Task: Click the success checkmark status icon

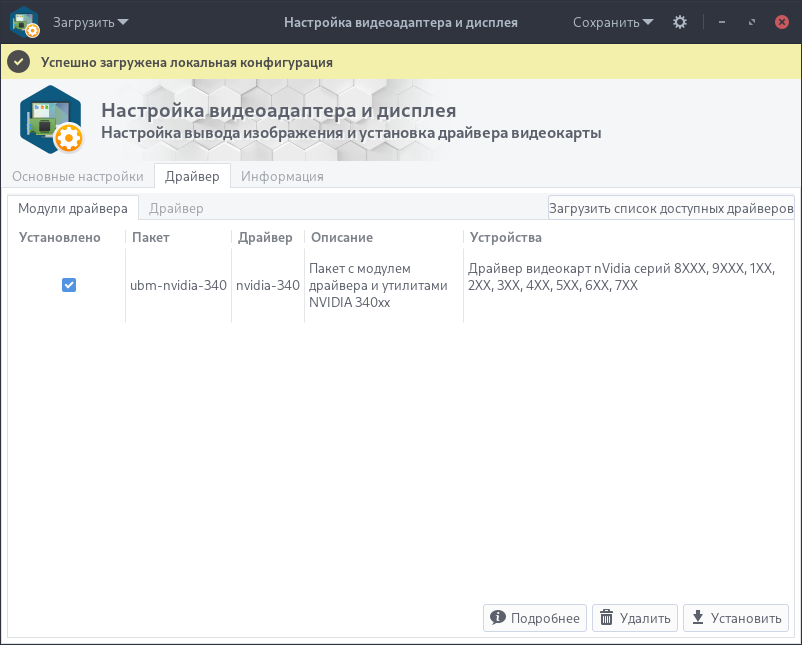Action: click(x=18, y=62)
